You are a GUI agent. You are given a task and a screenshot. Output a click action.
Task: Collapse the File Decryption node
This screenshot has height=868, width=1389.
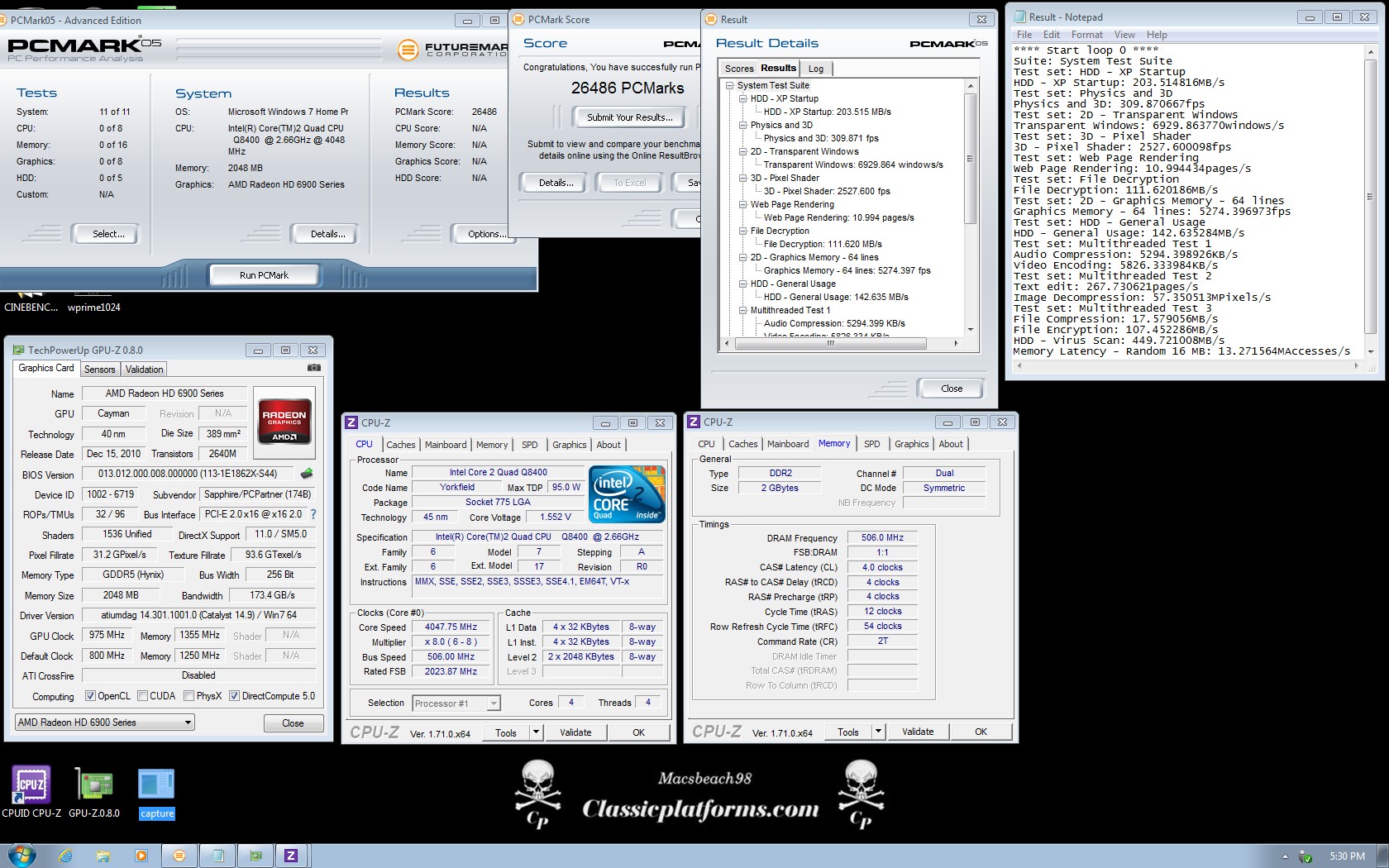tap(743, 231)
